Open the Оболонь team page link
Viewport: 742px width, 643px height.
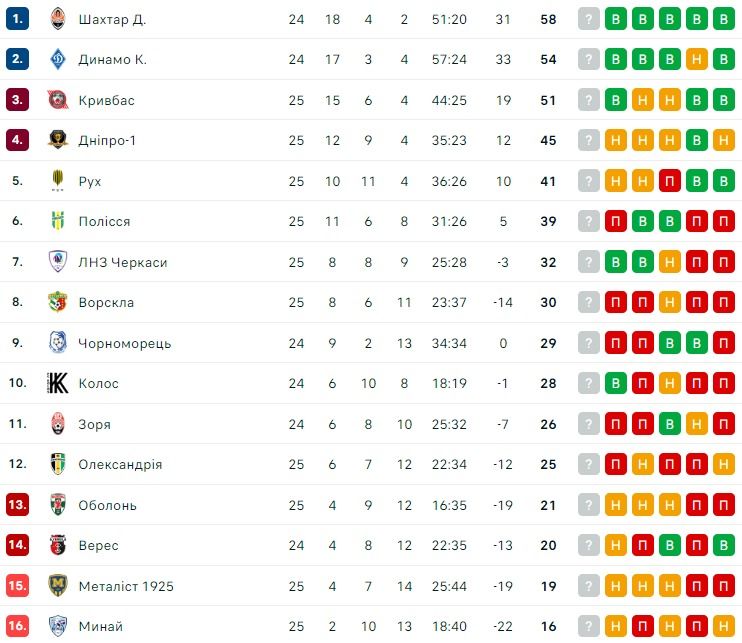(x=108, y=505)
